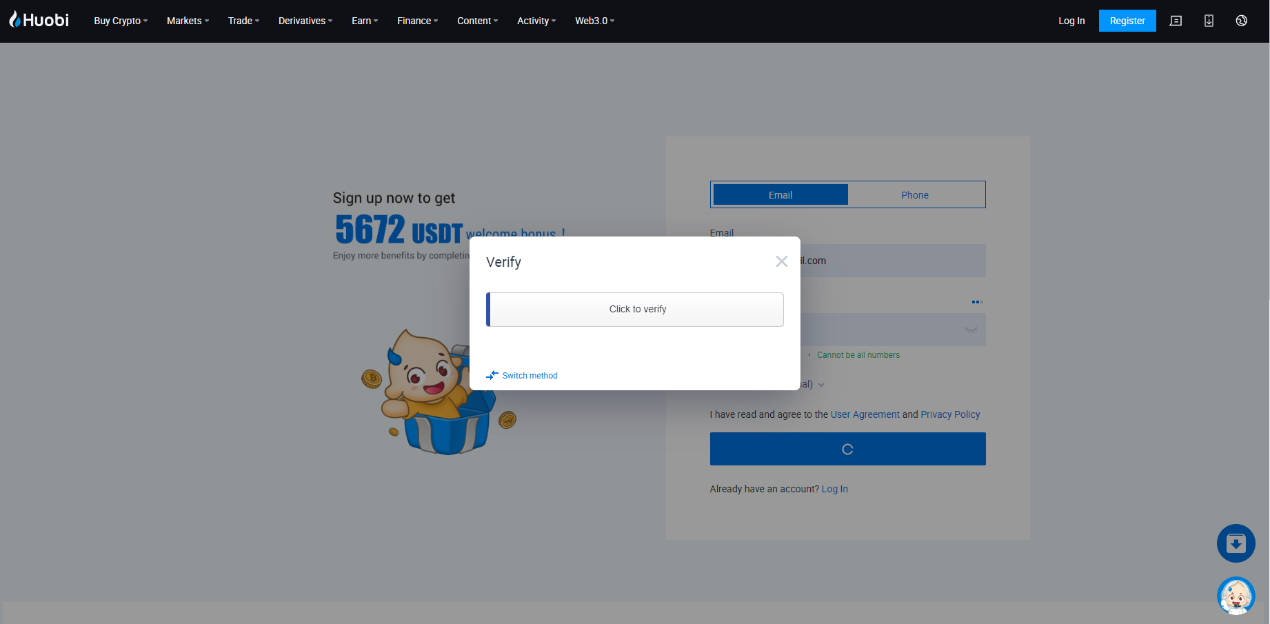This screenshot has width=1270, height=624.
Task: Expand the Derivatives dropdown menu
Action: click(305, 21)
